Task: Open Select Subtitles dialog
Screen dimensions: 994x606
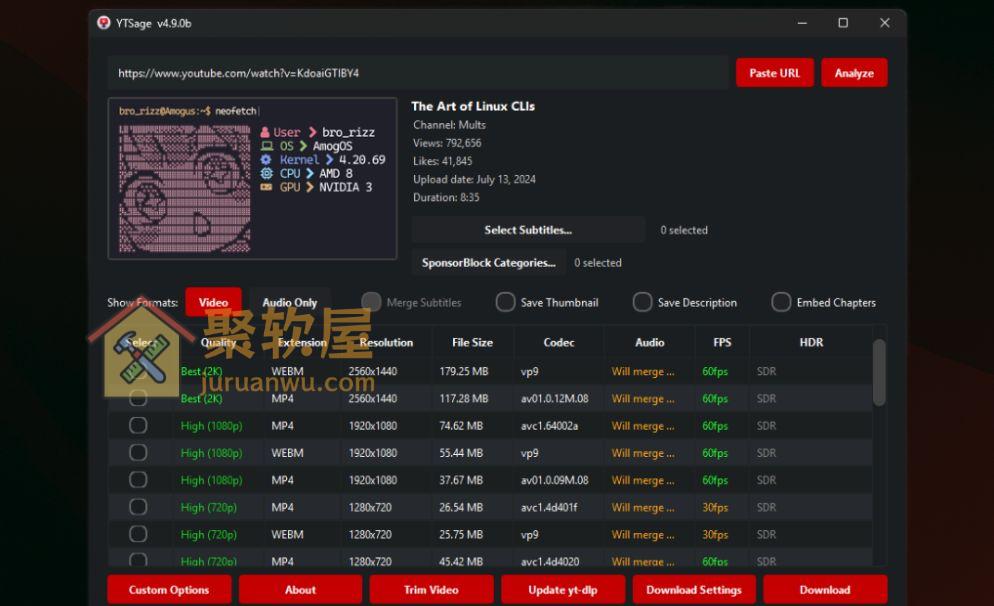Action: pos(529,230)
